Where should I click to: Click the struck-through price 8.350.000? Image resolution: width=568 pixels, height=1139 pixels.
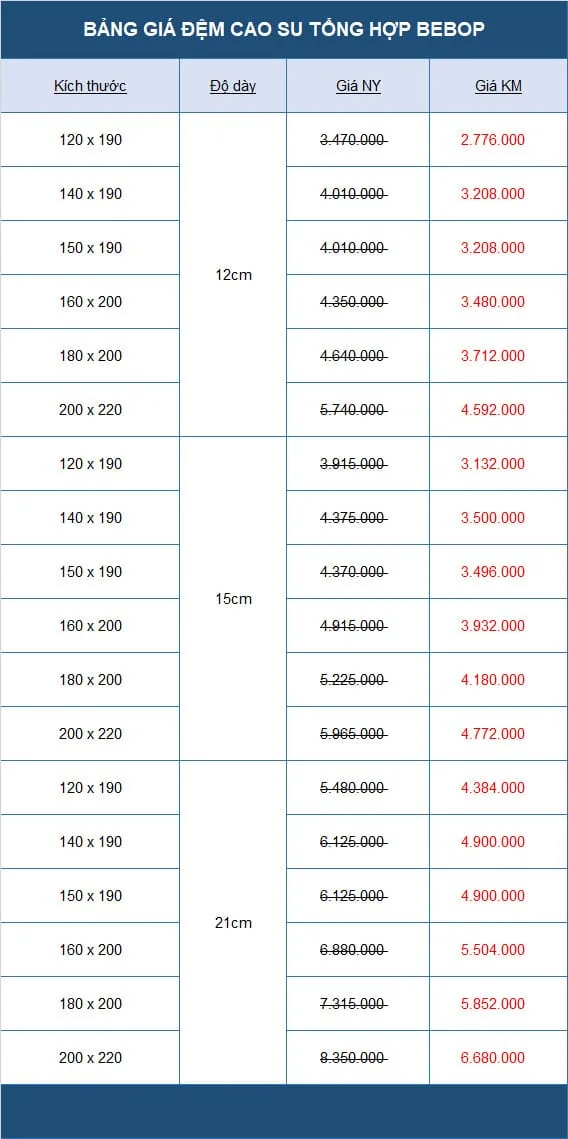pyautogui.click(x=353, y=1058)
